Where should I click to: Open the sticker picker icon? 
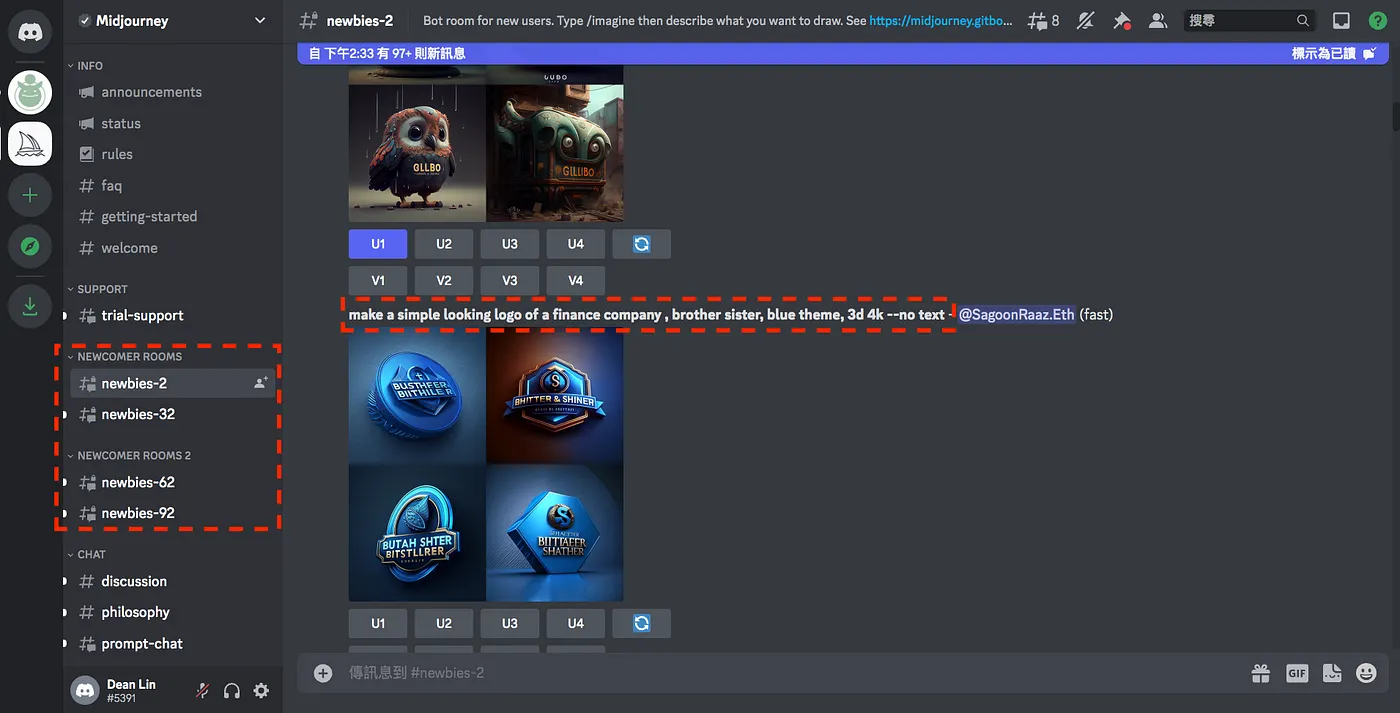tap(1331, 673)
